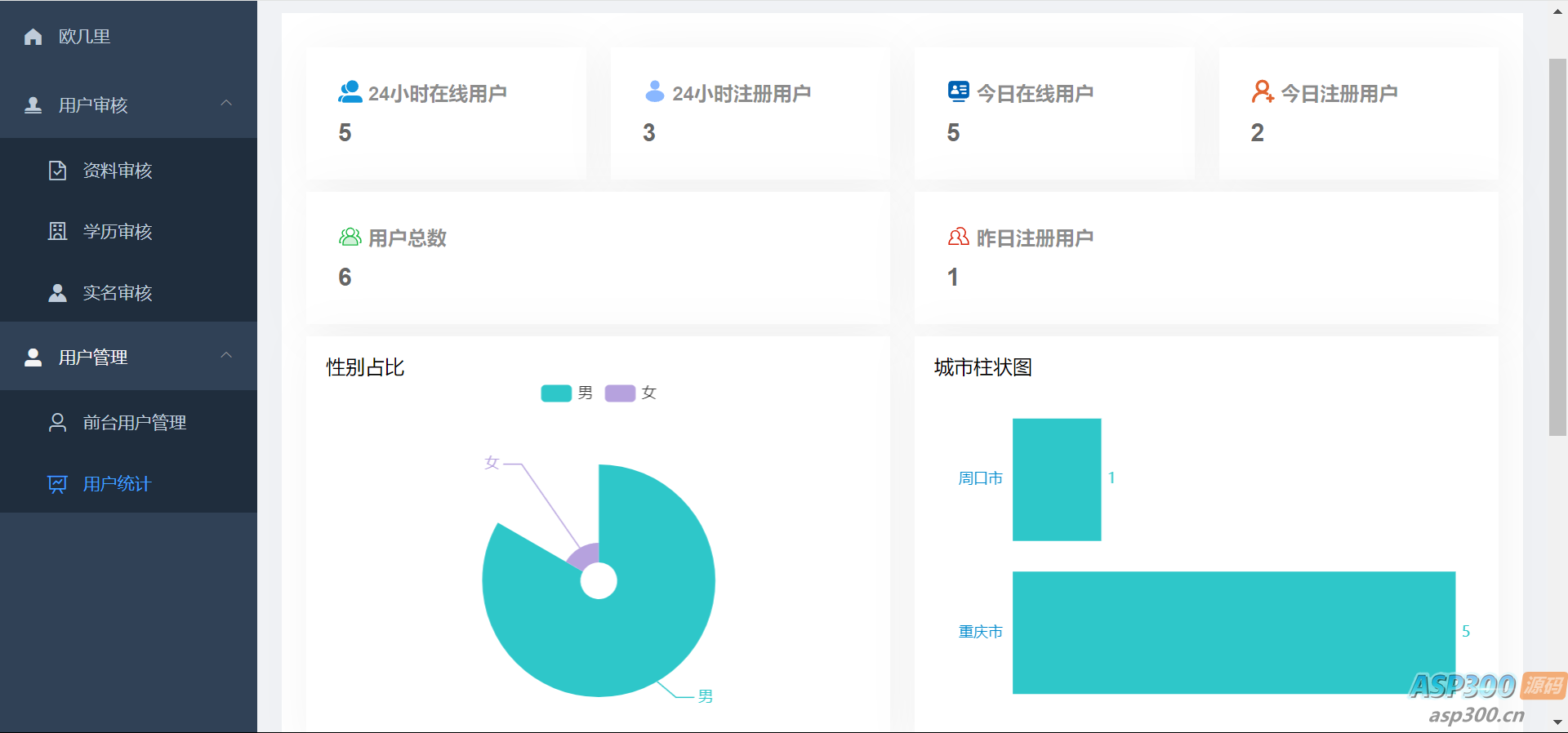Open 前台用户管理 page
This screenshot has width=1568, height=733.
135,423
